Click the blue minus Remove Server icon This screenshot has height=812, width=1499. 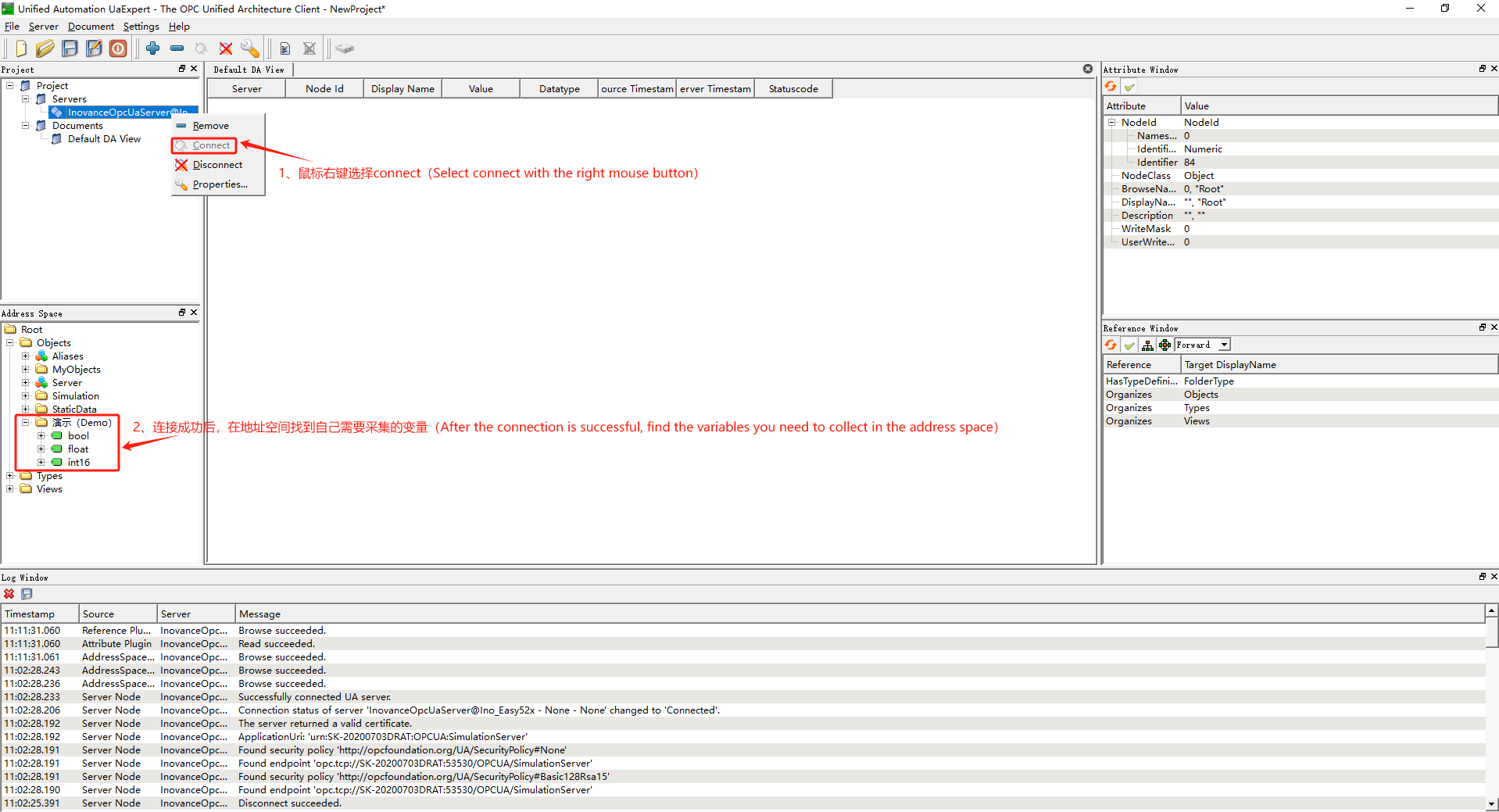tap(177, 48)
